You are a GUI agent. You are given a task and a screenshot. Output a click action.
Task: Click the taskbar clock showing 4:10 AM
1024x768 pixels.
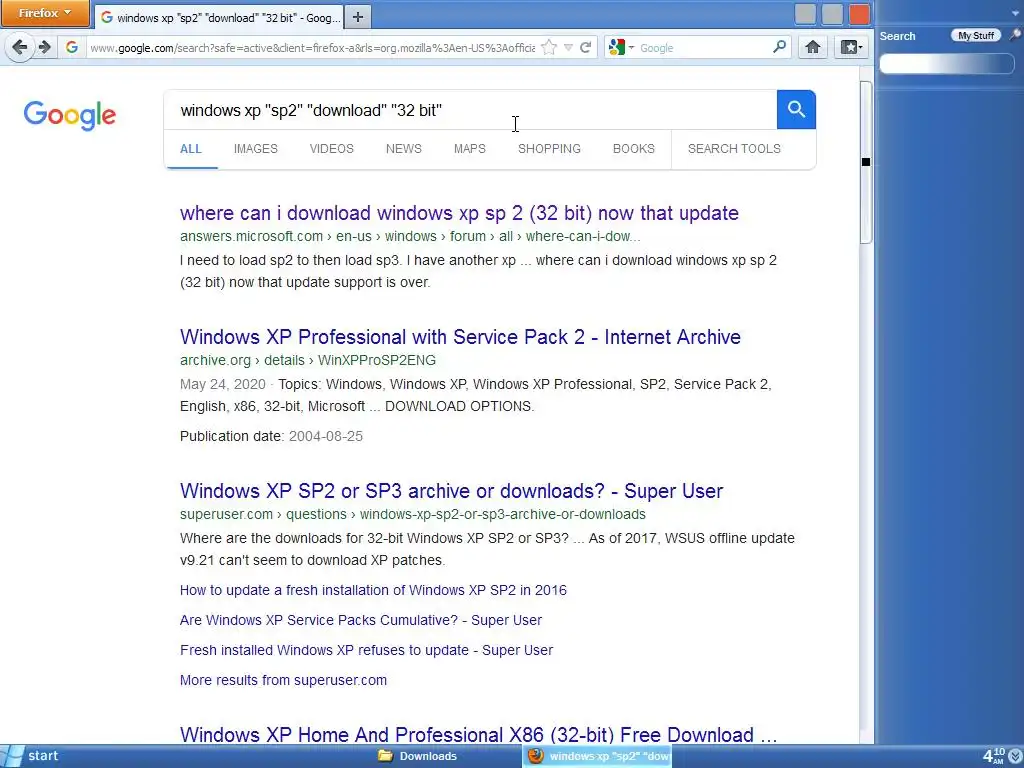coord(994,756)
